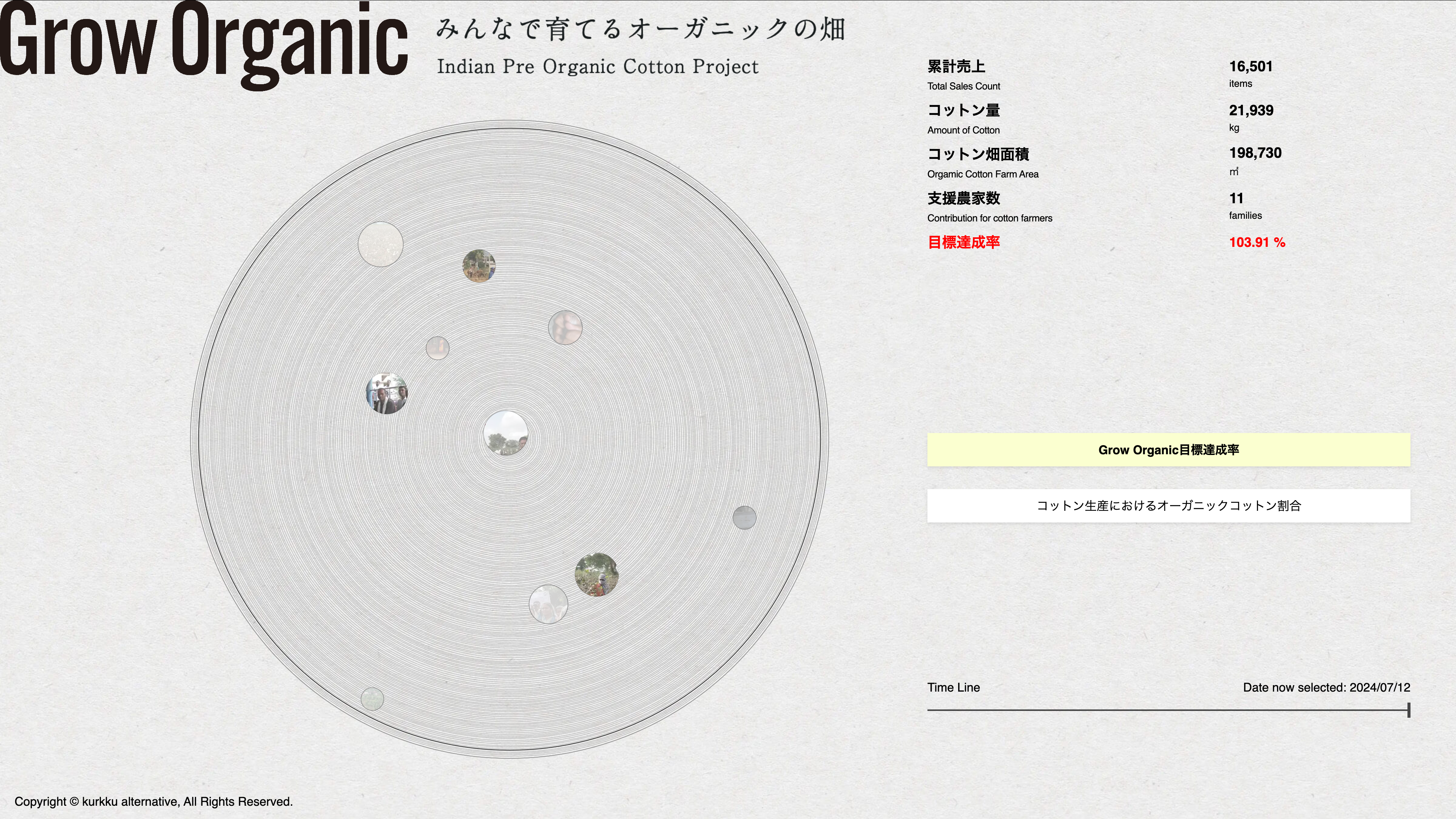Screen dimensions: 1456x819
Task: Select the Grow Organic目標達成率 button
Action: [1168, 450]
